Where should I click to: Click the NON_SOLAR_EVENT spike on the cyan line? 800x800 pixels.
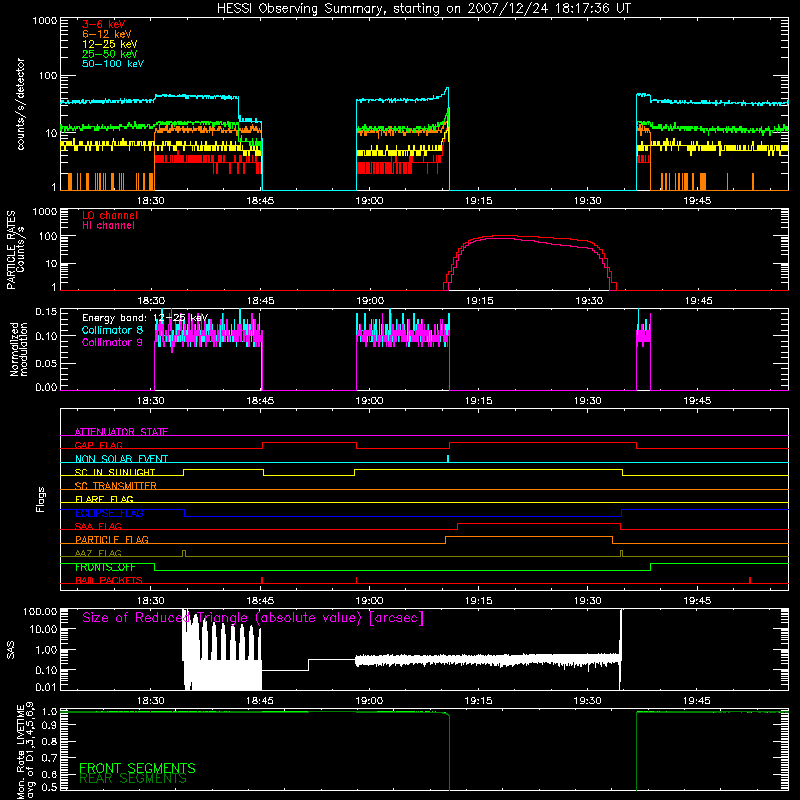coord(447,458)
